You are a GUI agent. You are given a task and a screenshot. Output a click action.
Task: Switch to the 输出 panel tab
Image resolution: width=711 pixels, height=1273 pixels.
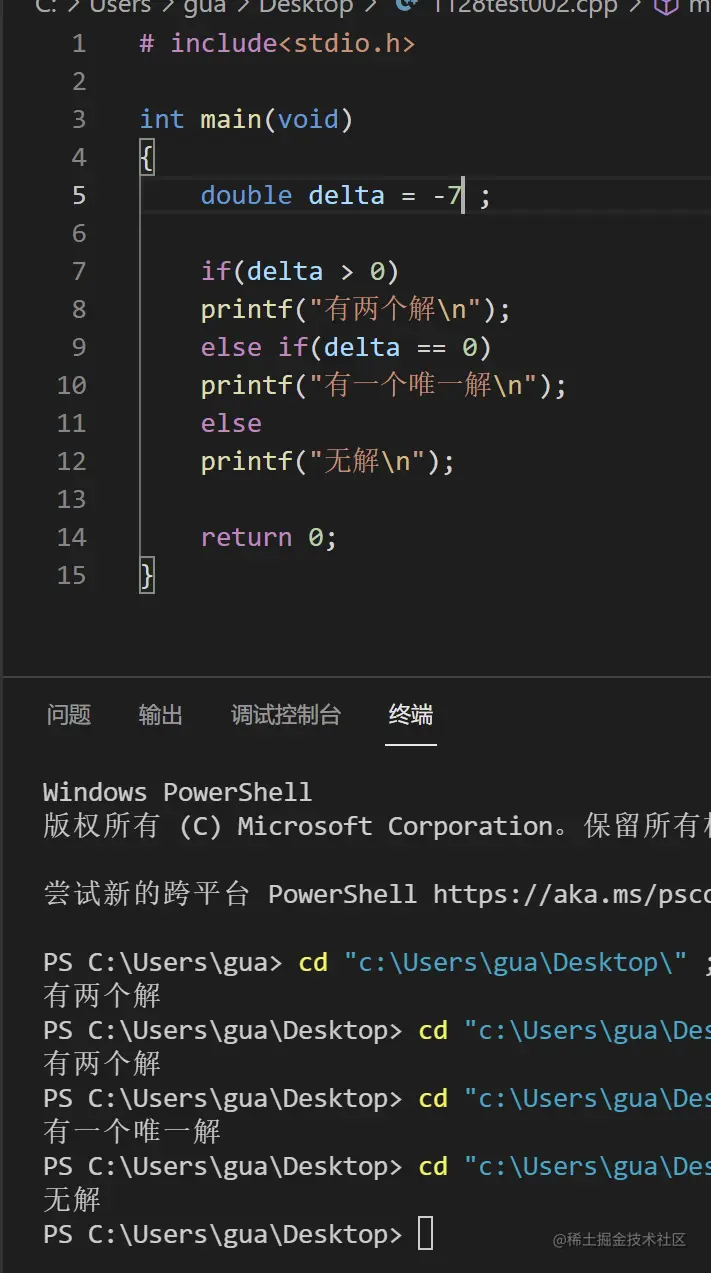point(161,715)
